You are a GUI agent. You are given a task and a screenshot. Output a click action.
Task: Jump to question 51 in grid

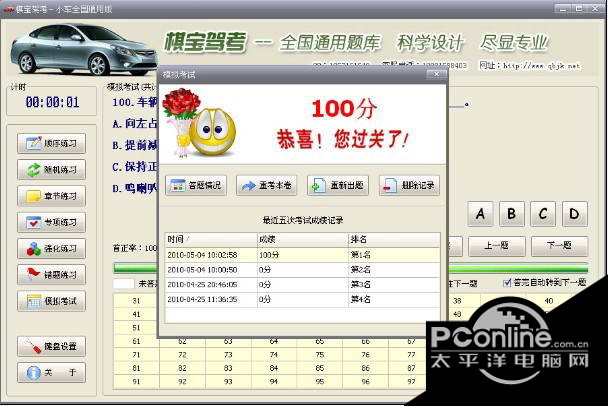(136, 328)
